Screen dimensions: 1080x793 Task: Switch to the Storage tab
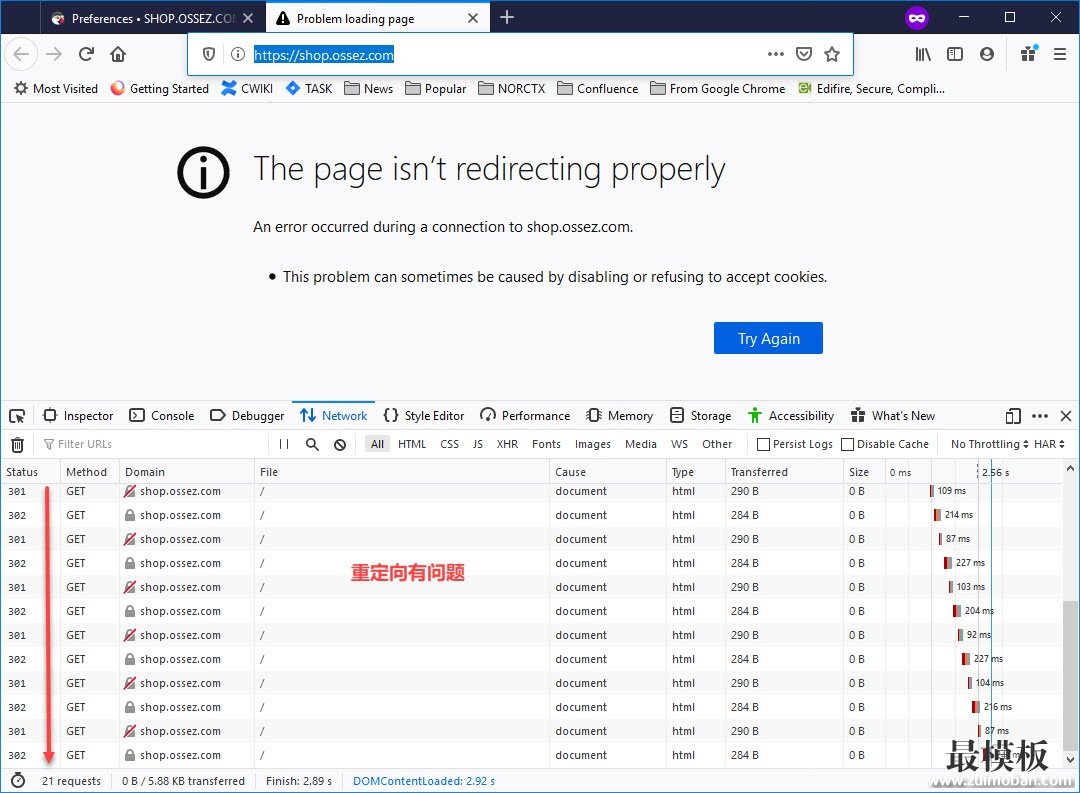click(x=700, y=416)
